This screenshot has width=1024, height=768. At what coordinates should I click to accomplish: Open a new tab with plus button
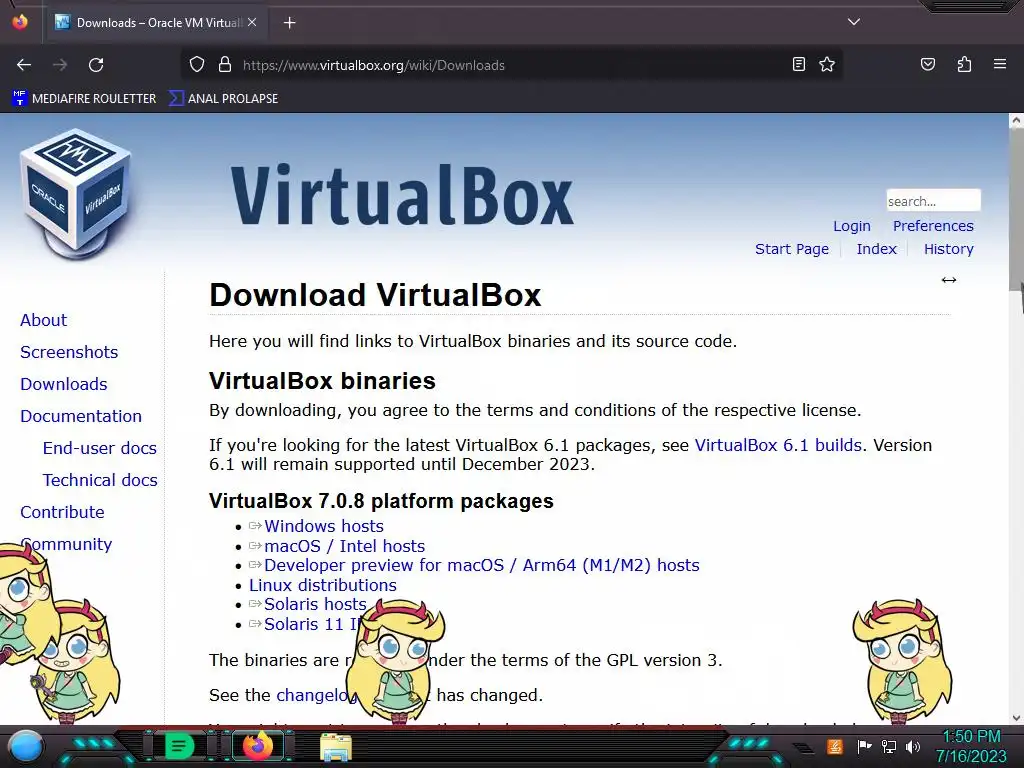[x=289, y=23]
